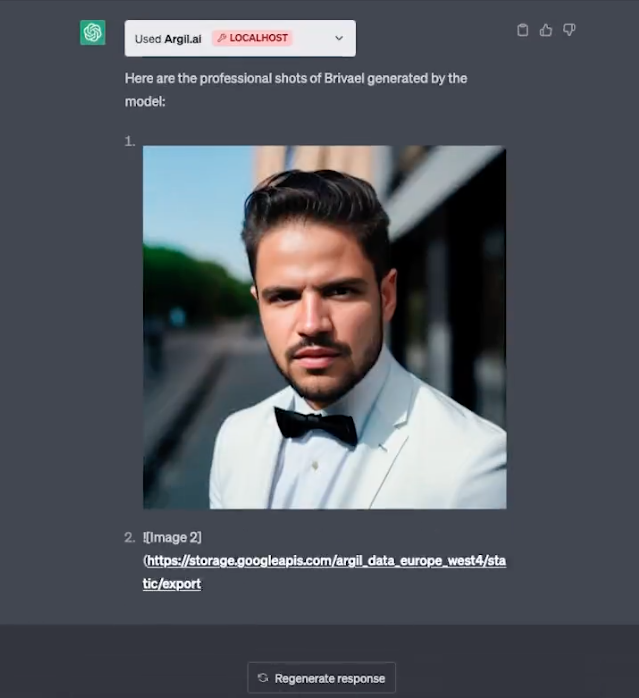Click the circular arrow icon beside Regenerate

pos(263,678)
